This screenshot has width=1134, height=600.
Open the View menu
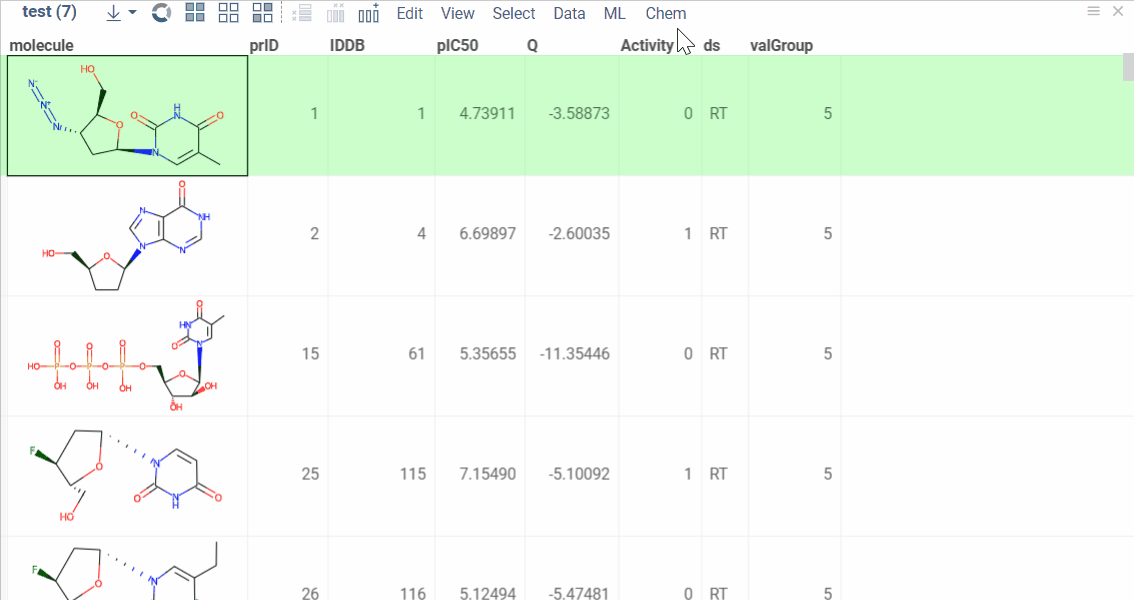[x=458, y=14]
